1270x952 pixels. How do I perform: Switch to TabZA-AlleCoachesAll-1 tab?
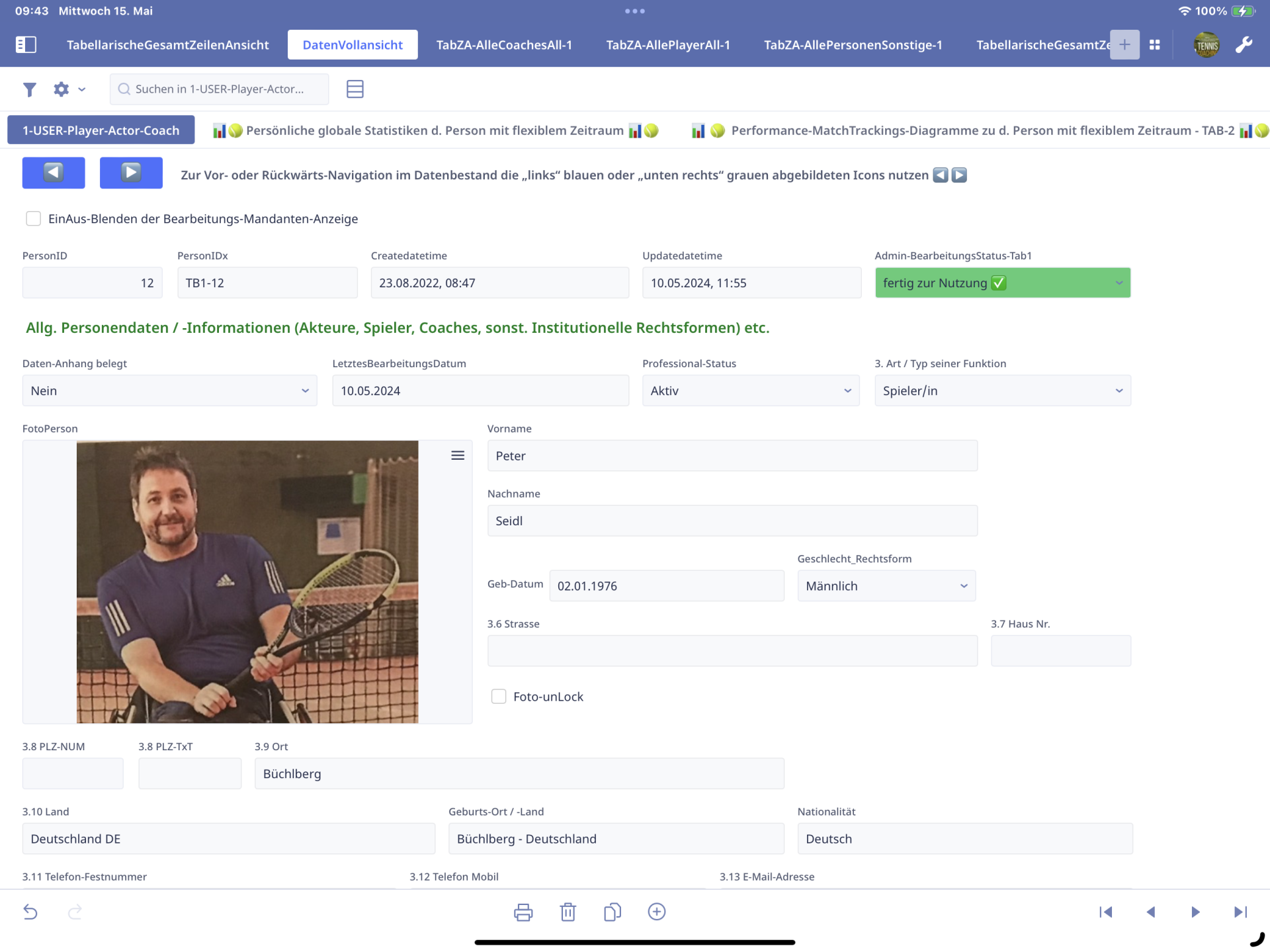pyautogui.click(x=503, y=44)
